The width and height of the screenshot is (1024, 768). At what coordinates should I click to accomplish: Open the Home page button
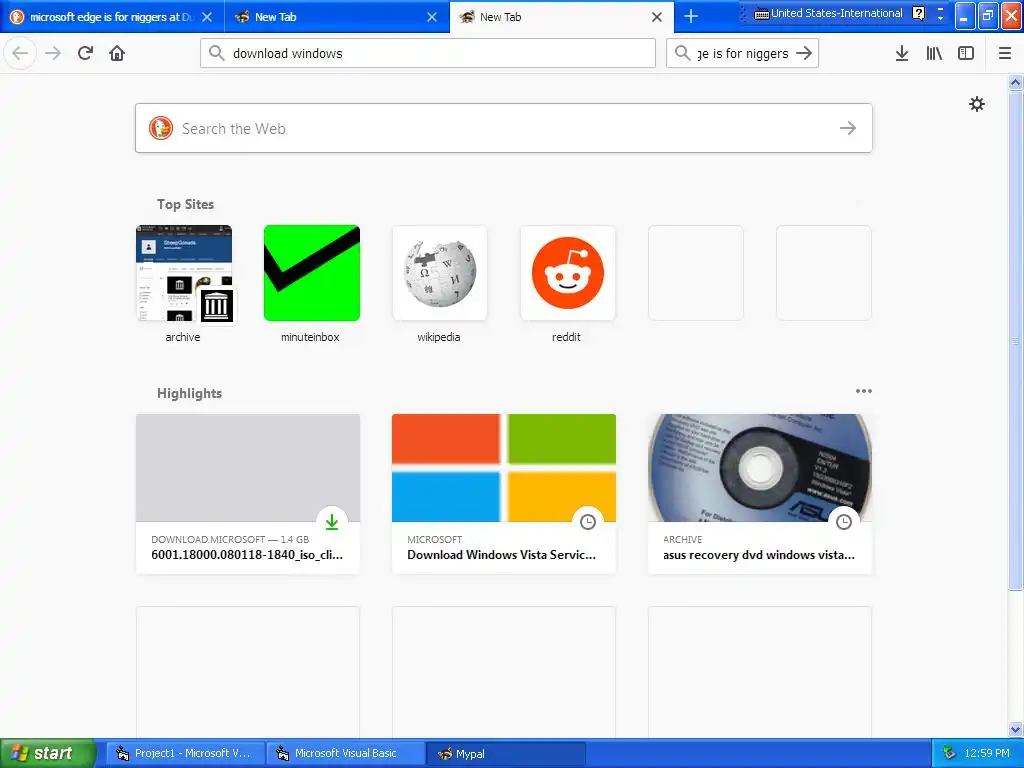tap(117, 53)
